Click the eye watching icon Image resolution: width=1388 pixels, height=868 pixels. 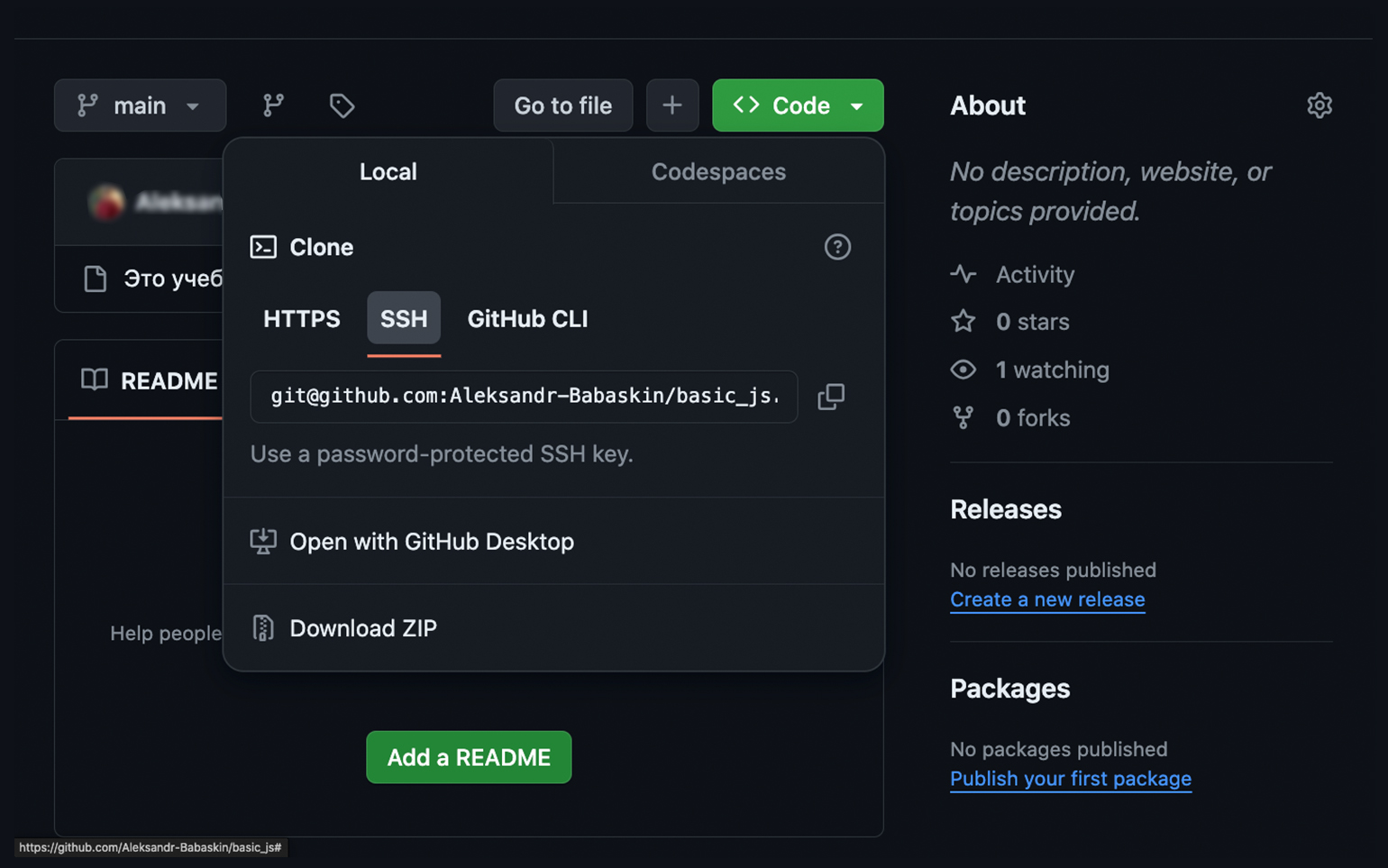(x=963, y=370)
